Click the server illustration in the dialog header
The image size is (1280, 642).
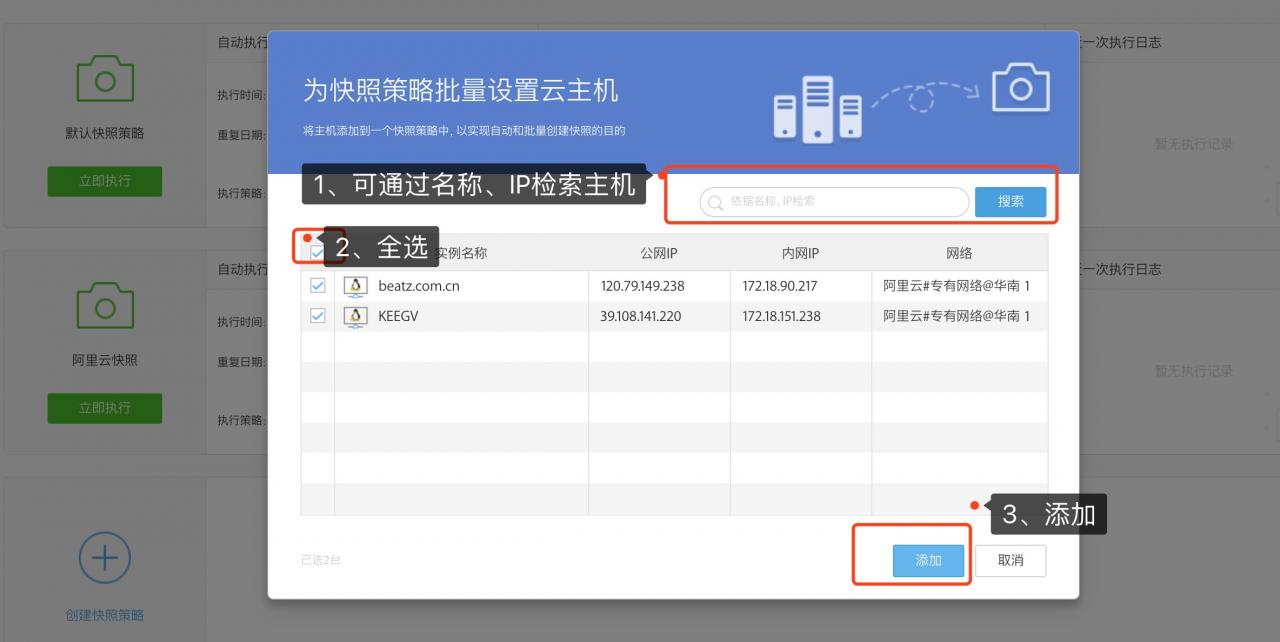pyautogui.click(x=817, y=108)
